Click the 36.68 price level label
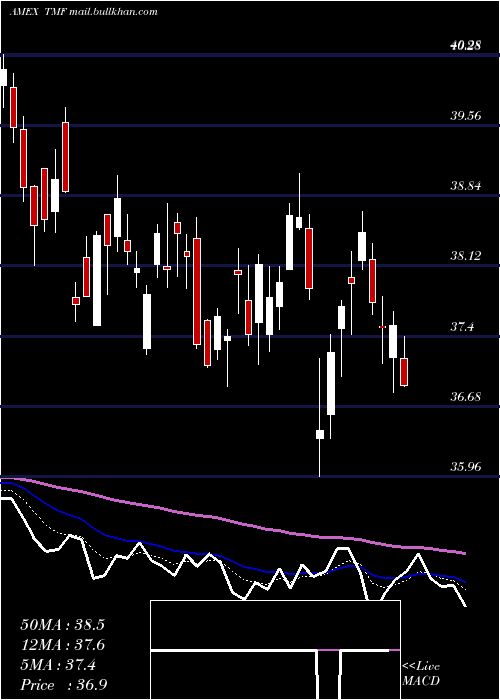This screenshot has height=700, width=500. (x=466, y=396)
